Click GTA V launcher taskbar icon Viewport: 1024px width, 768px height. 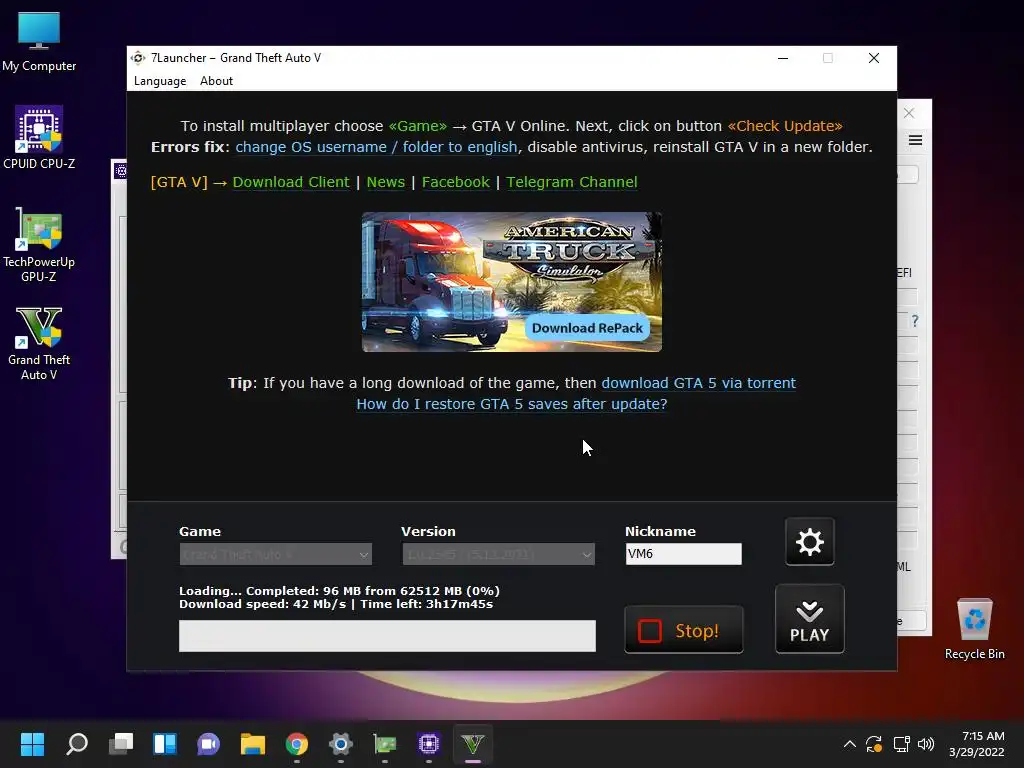click(x=473, y=744)
